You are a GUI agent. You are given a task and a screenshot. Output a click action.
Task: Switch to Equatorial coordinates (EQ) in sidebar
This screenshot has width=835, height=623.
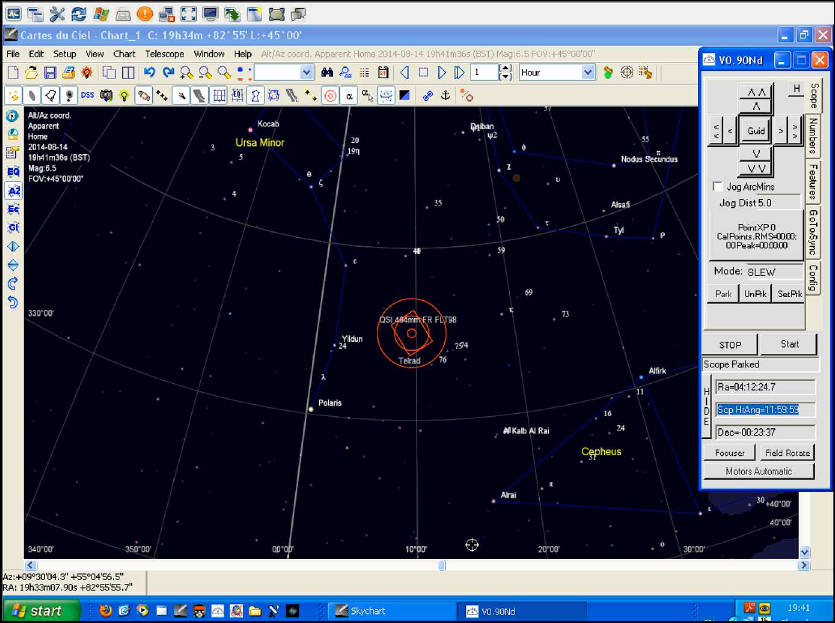pos(13,172)
